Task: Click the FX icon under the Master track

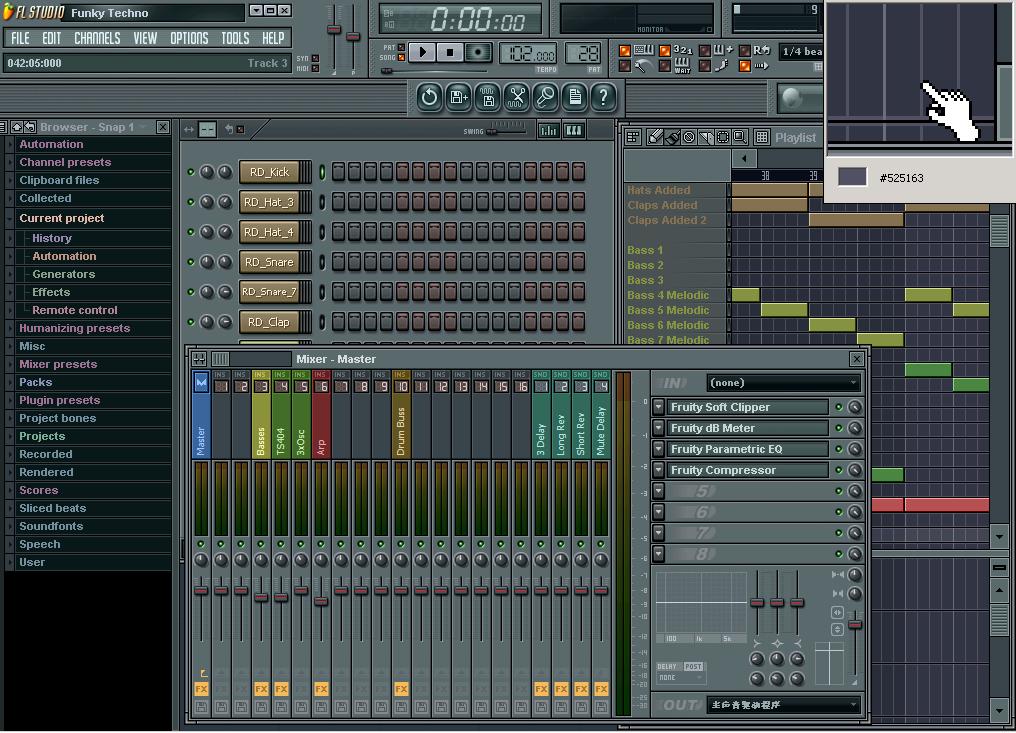Action: [x=201, y=689]
